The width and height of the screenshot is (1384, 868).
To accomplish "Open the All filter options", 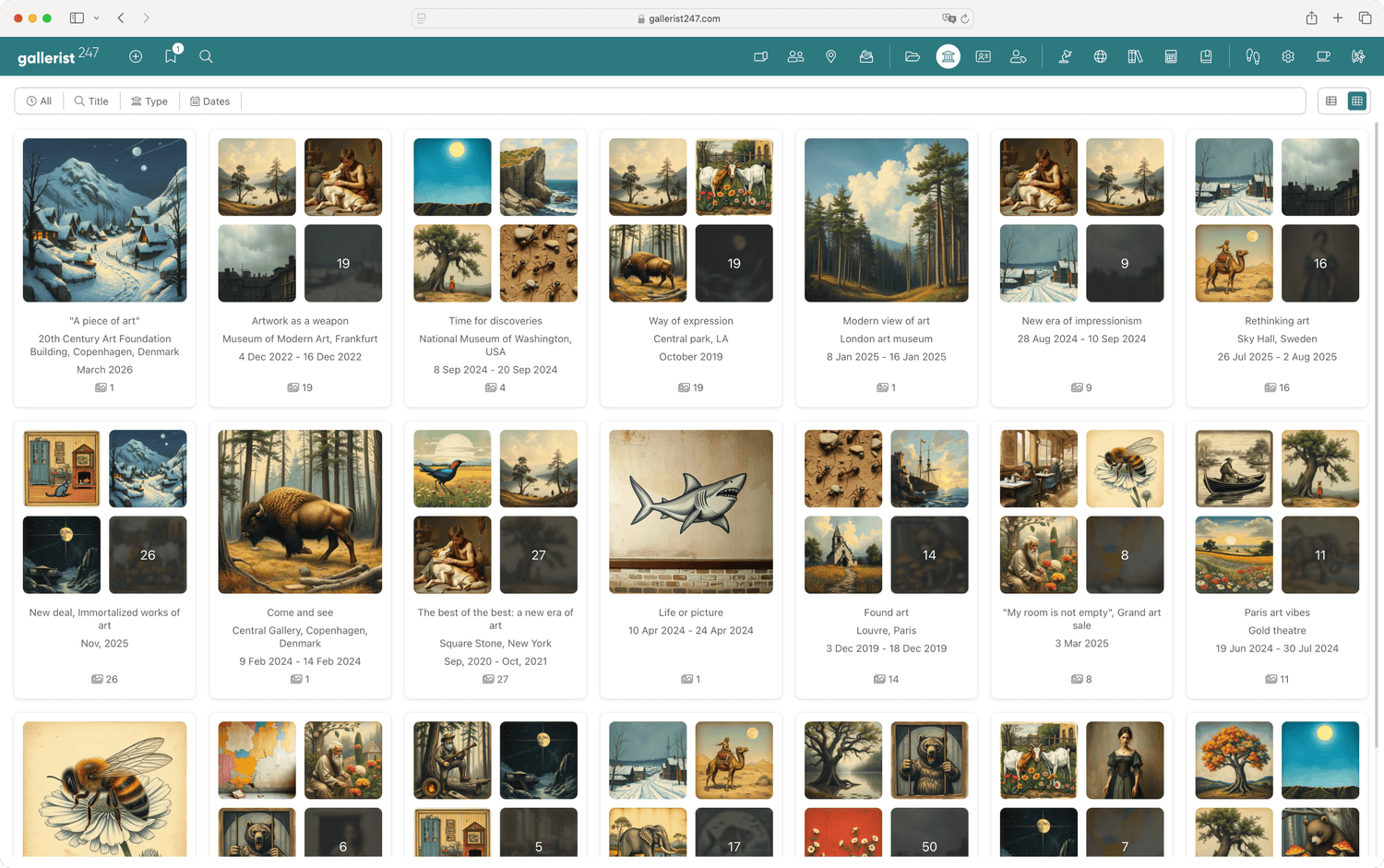I will click(x=39, y=101).
